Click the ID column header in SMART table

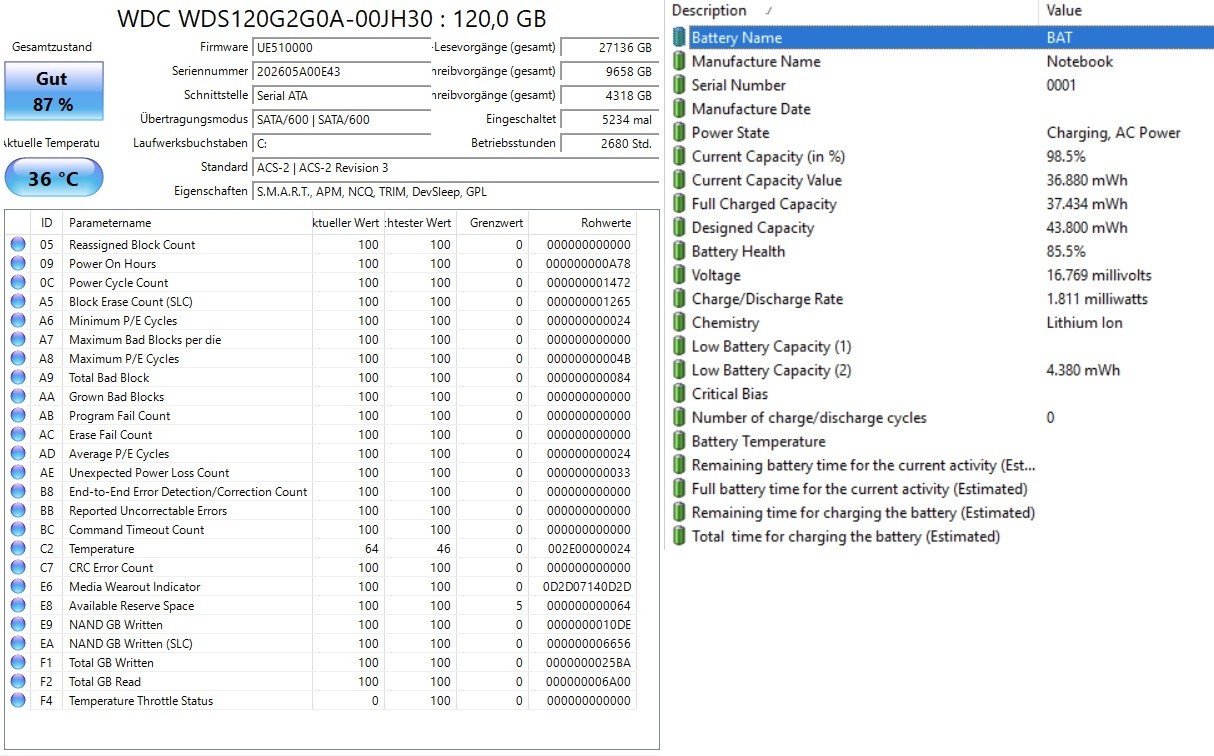(x=47, y=223)
